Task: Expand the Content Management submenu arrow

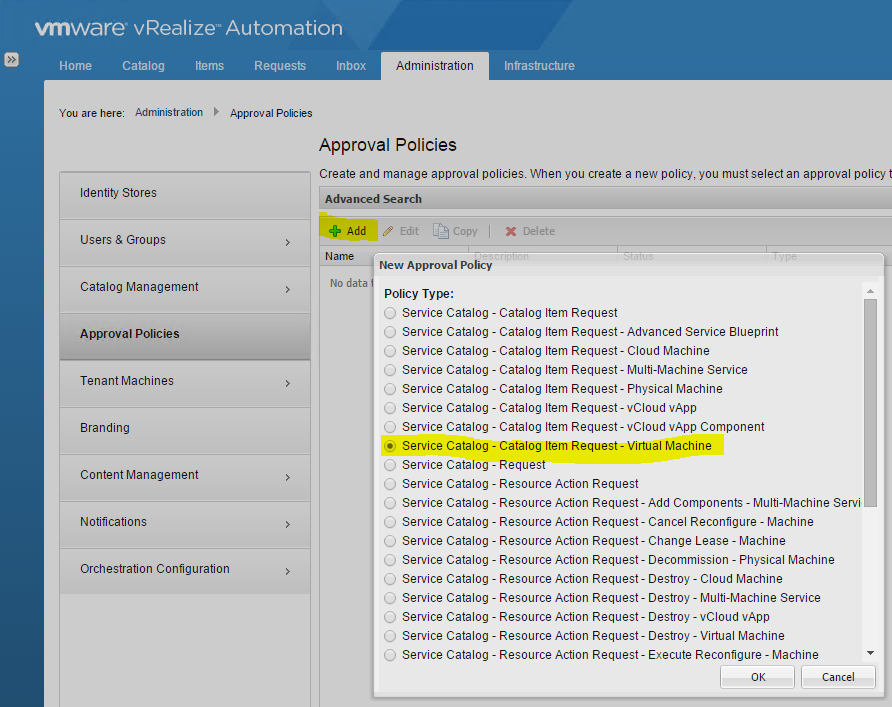Action: tap(288, 477)
